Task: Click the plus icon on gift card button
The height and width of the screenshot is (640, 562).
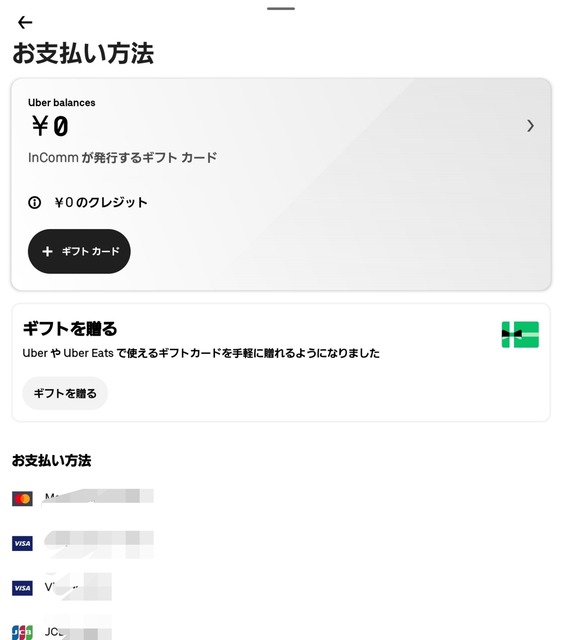Action: click(x=47, y=251)
